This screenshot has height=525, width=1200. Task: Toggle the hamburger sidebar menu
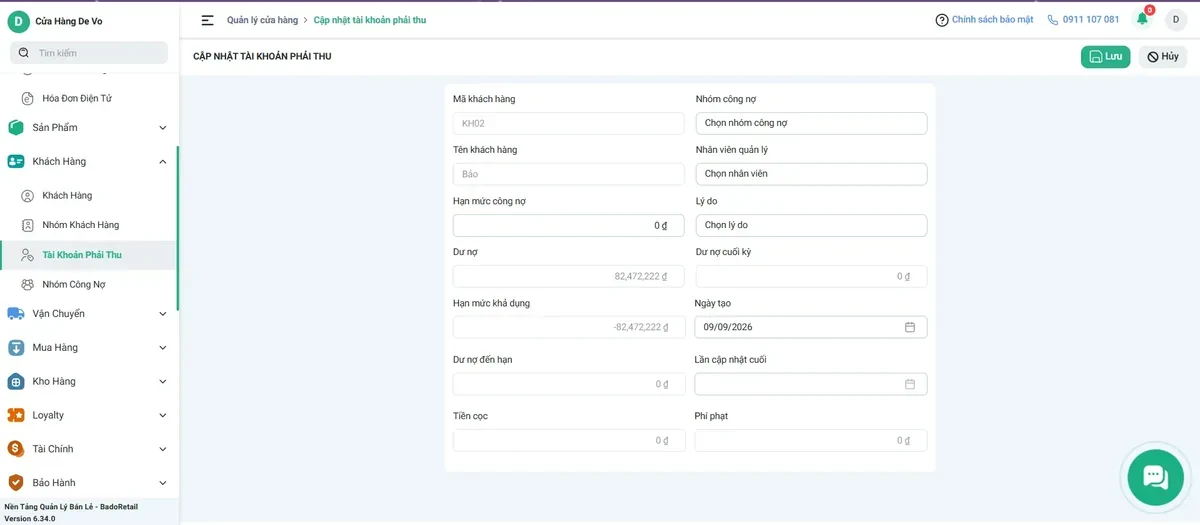coord(208,20)
